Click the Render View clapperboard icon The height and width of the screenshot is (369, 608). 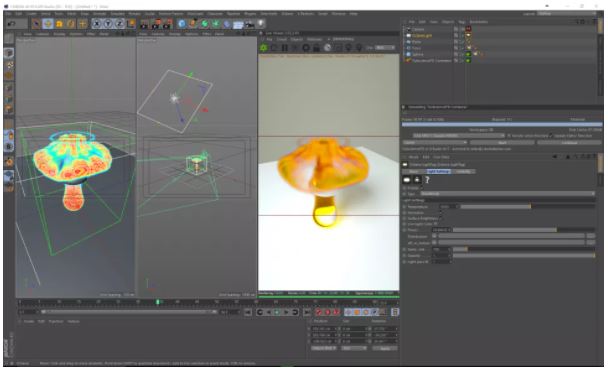pyautogui.click(x=144, y=24)
